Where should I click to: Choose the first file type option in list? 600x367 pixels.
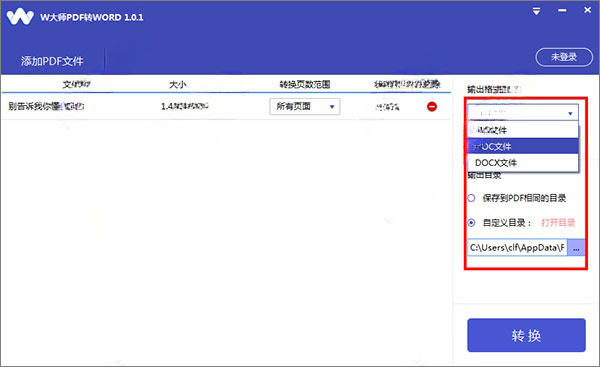pos(523,130)
